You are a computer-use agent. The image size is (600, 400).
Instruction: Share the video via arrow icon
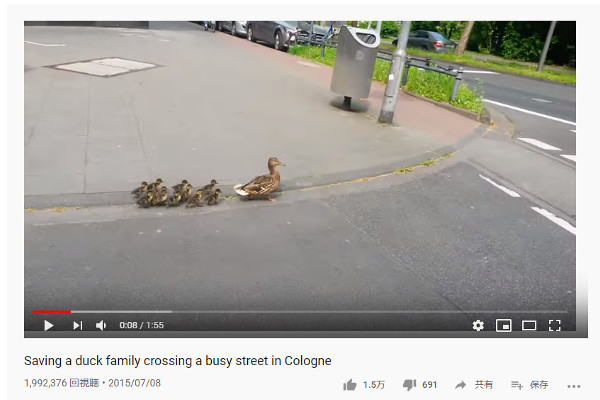pos(460,385)
